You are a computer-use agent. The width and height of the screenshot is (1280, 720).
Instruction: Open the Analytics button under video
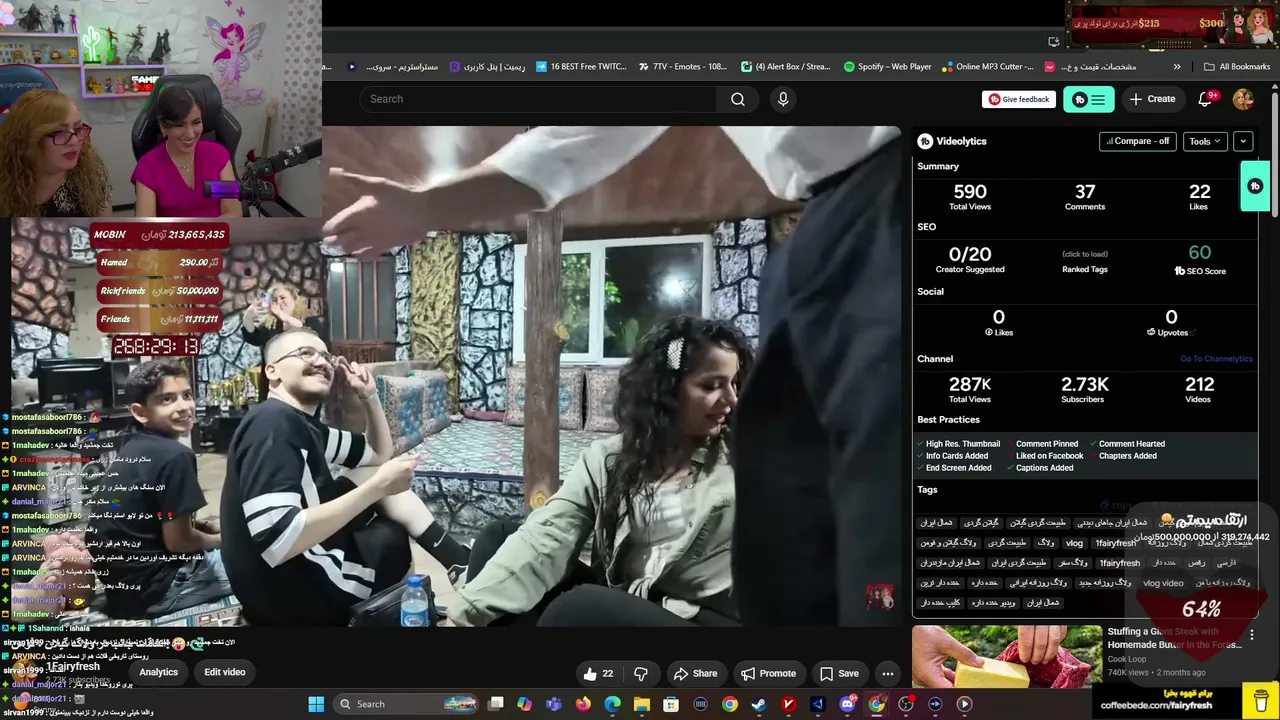point(158,672)
